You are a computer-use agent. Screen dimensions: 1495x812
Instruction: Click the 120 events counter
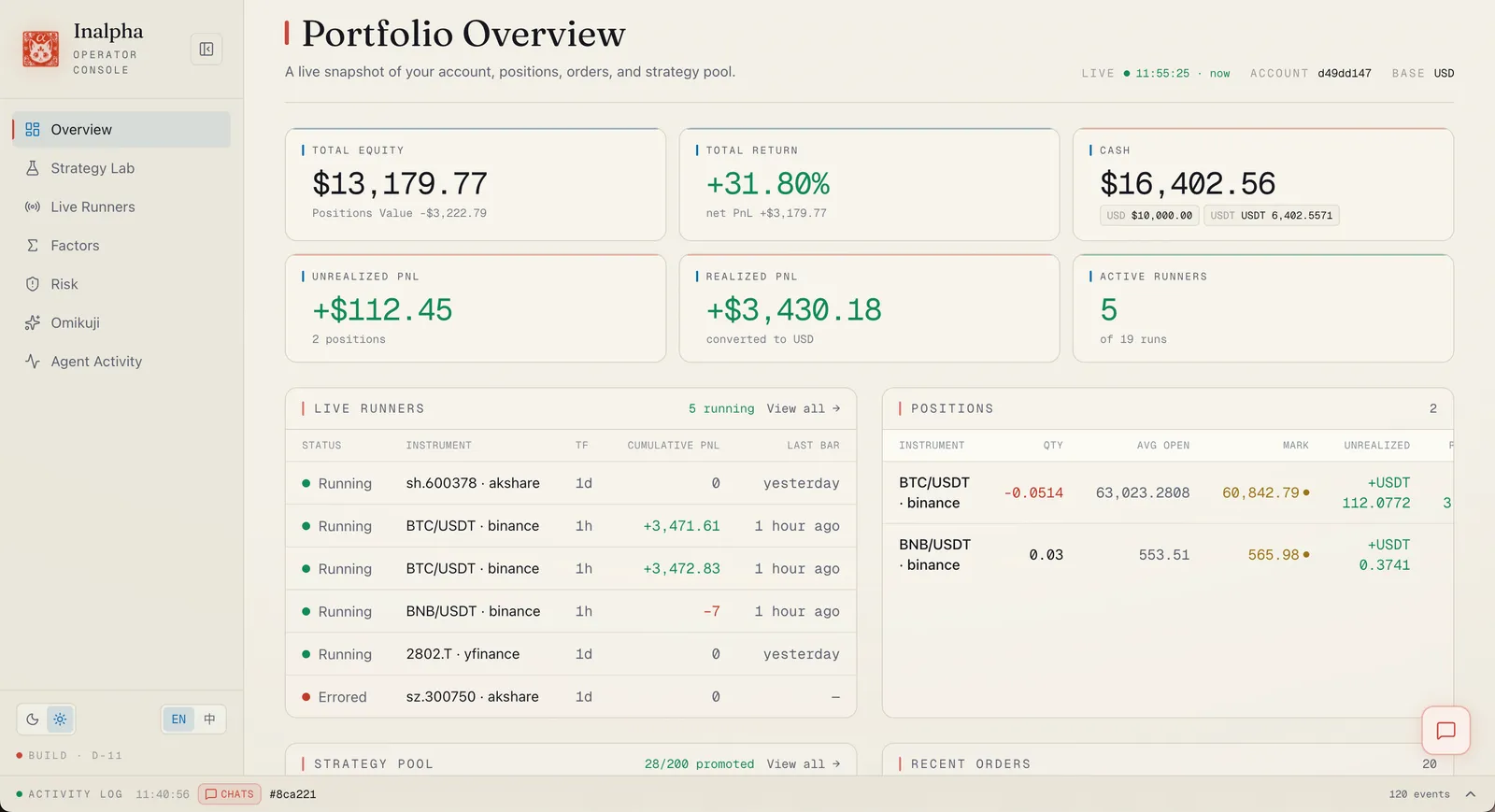1419,794
